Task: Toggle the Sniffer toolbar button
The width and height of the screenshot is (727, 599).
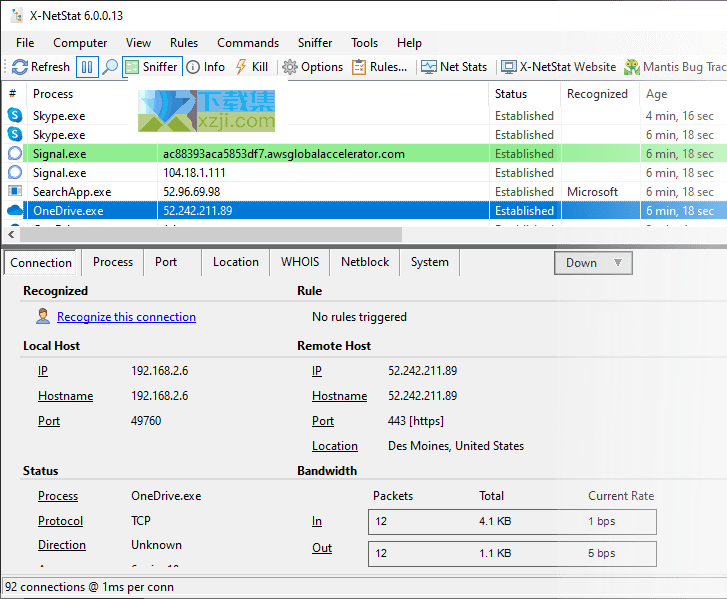Action: point(152,67)
